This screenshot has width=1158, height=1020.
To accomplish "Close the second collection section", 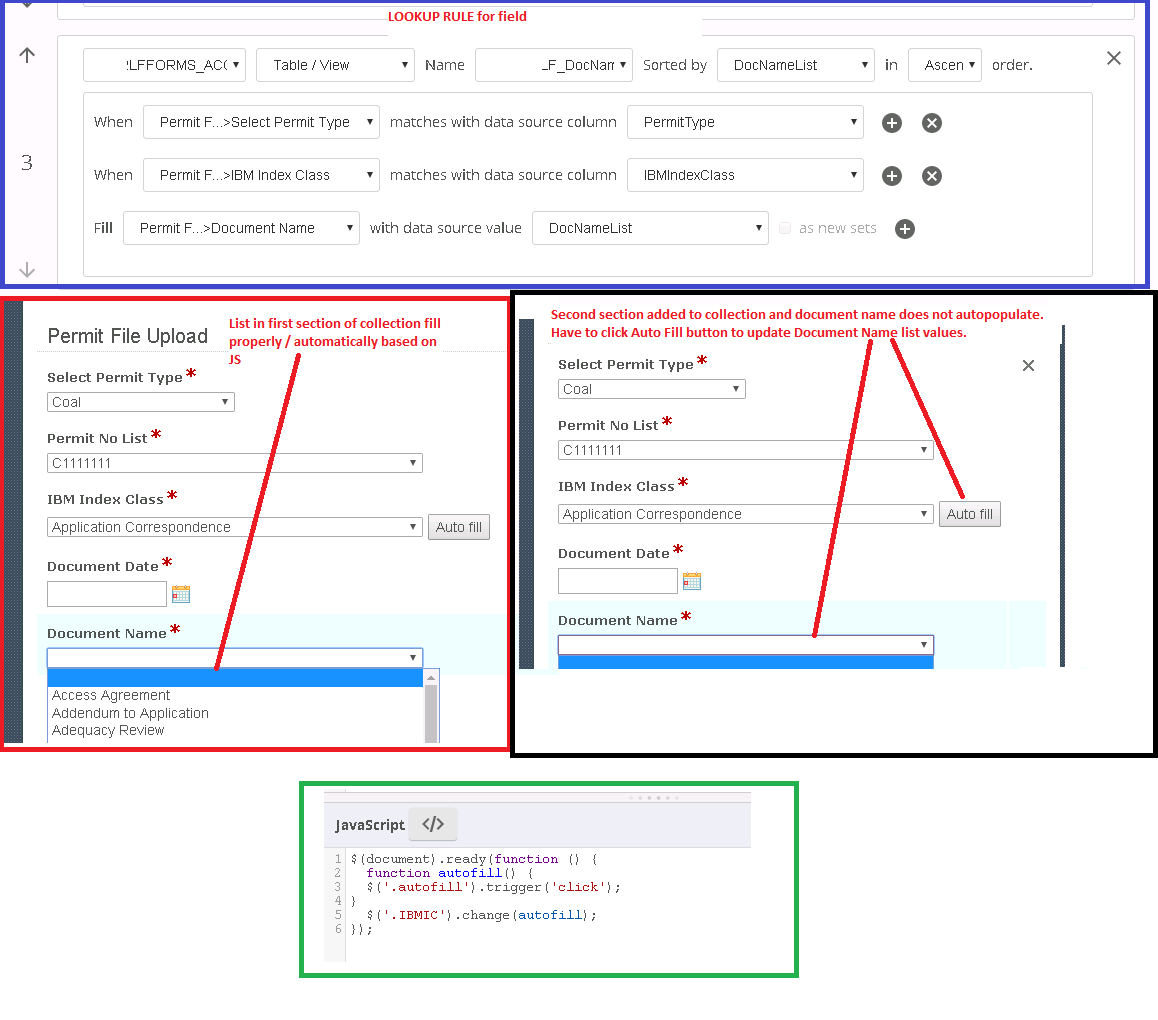I will (x=1028, y=365).
